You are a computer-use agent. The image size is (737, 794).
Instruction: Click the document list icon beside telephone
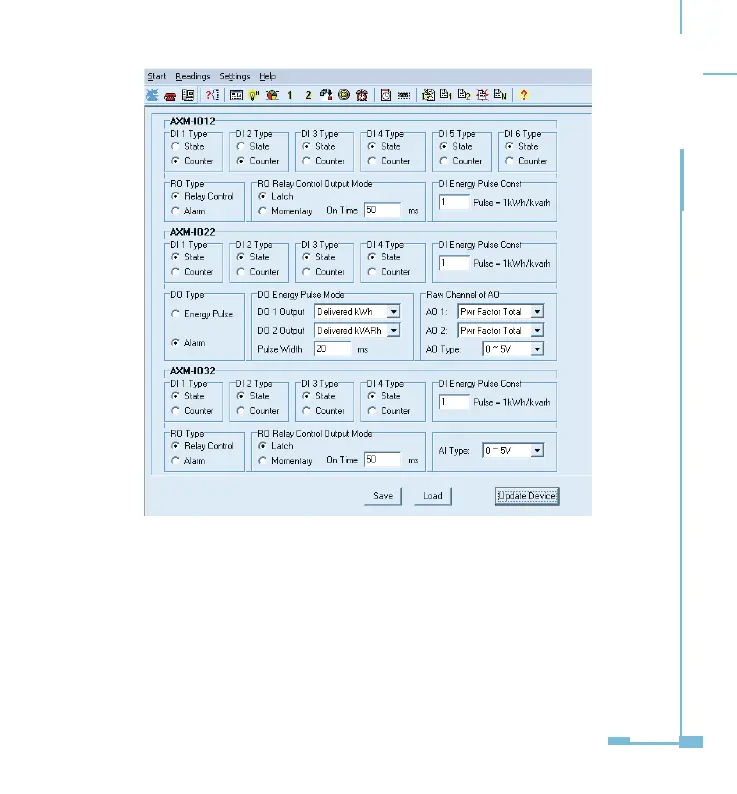click(x=188, y=95)
